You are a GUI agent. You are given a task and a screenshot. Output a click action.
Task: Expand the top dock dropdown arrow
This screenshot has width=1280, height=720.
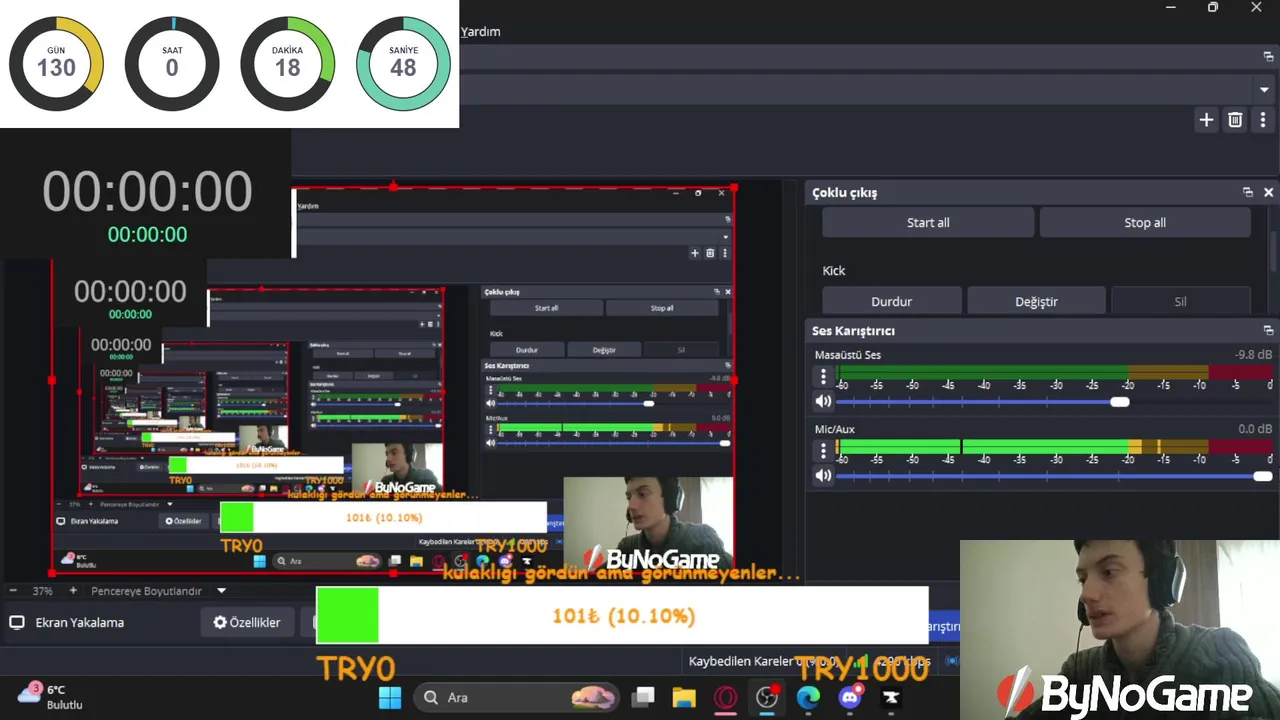[1265, 89]
